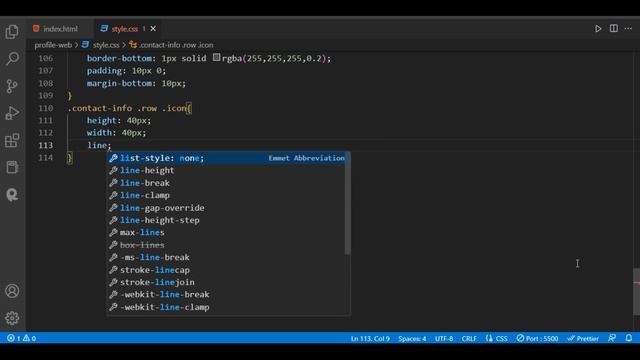Open the Extensions view
This screenshot has height=360, width=640.
tap(12, 140)
